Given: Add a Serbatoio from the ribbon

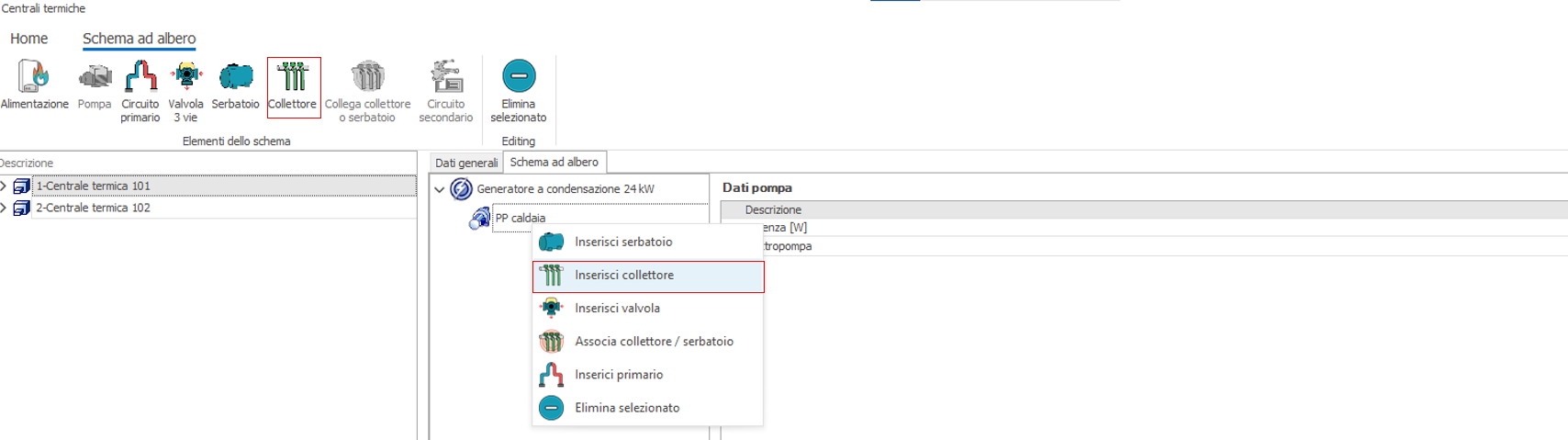Looking at the screenshot, I should click(235, 77).
